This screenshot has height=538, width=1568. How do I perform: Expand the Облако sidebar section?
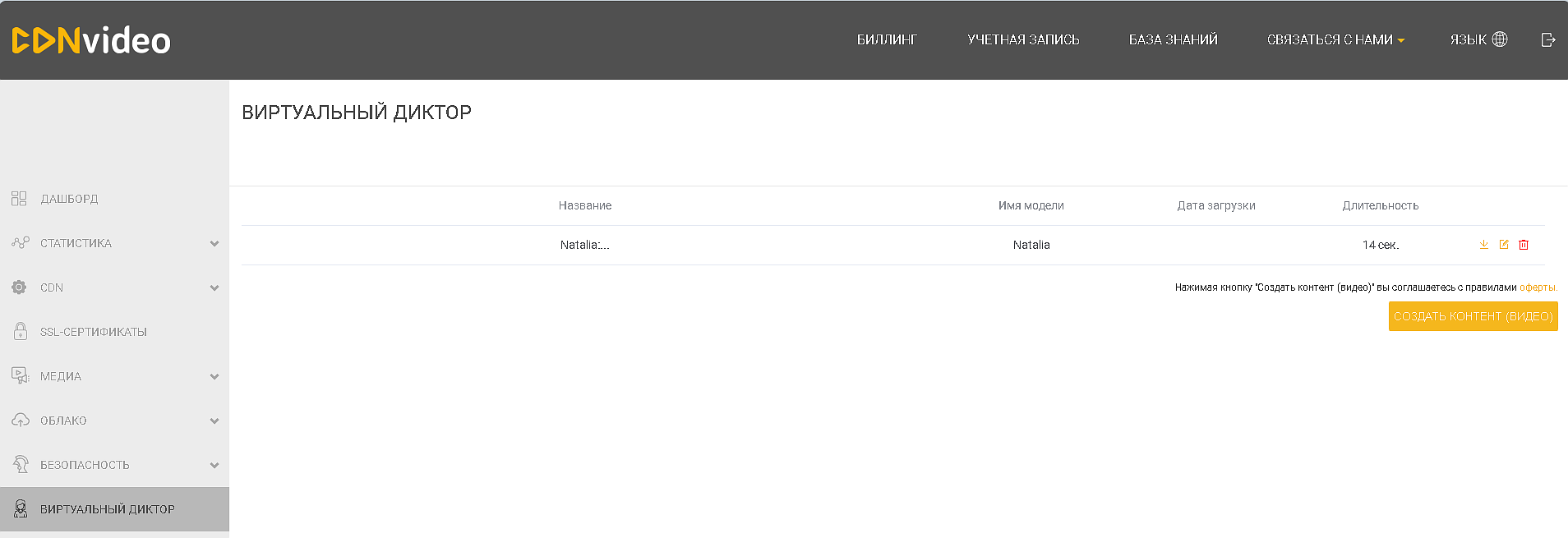[x=214, y=421]
